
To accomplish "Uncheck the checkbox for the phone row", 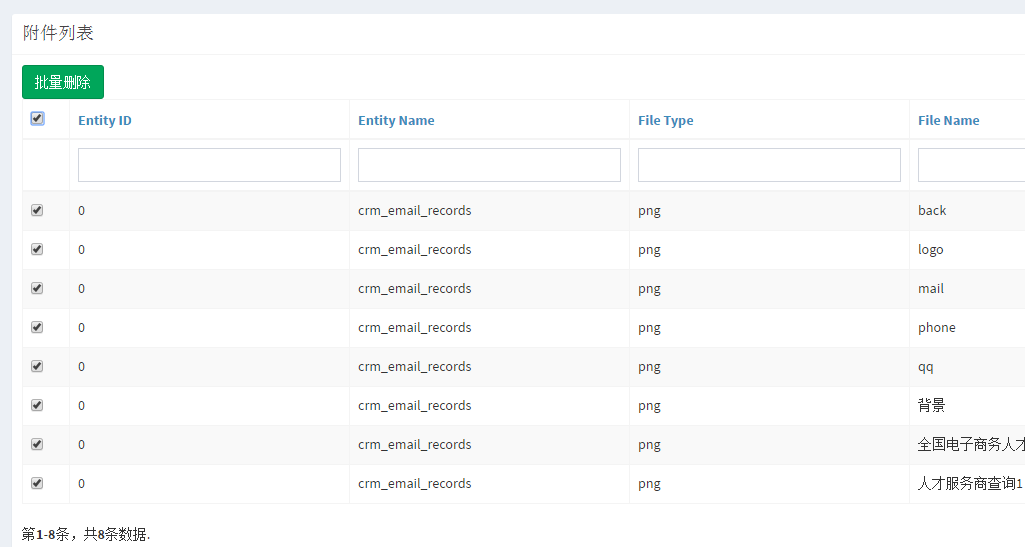I will click(x=37, y=328).
